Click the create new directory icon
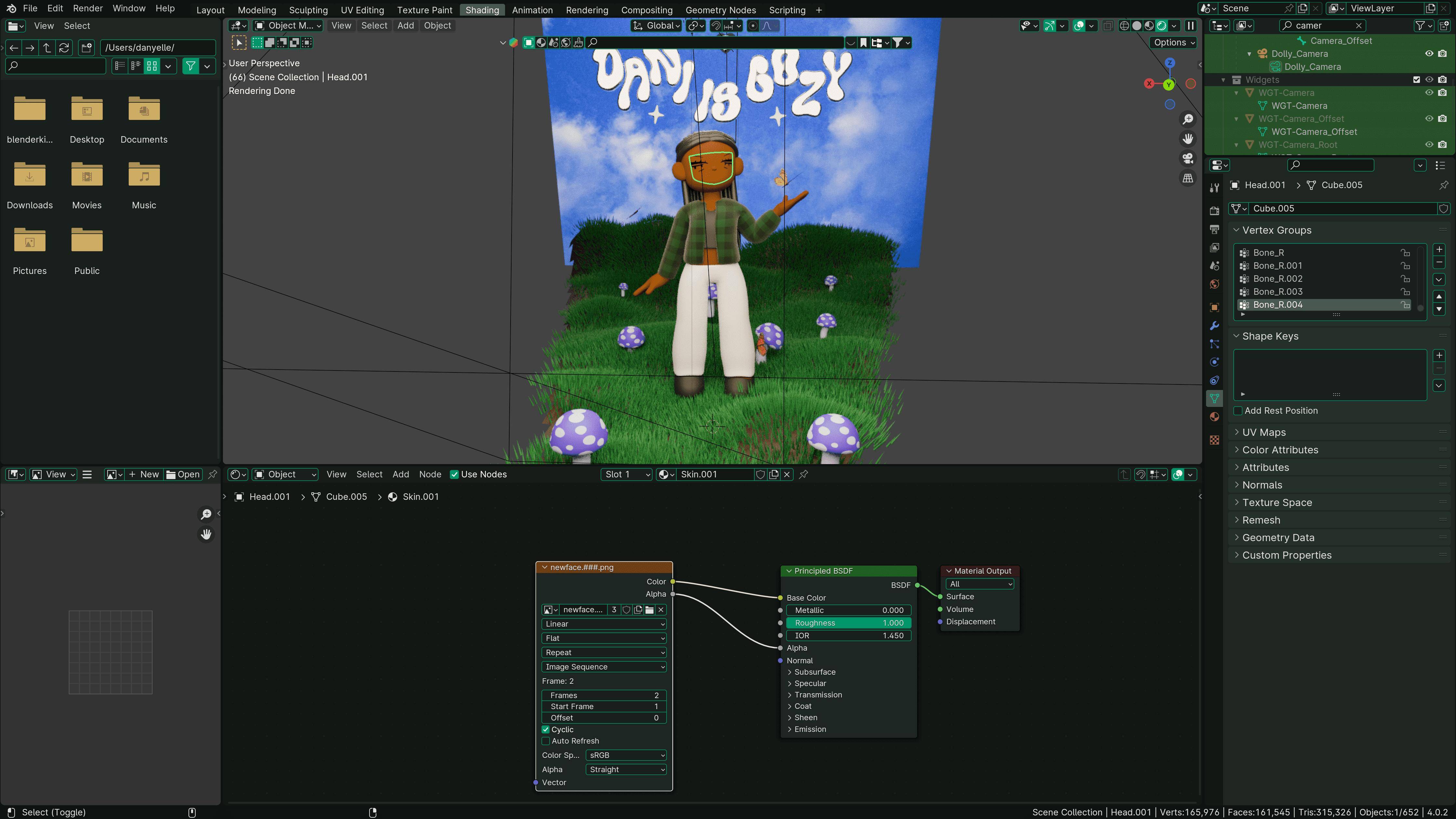 coord(86,47)
